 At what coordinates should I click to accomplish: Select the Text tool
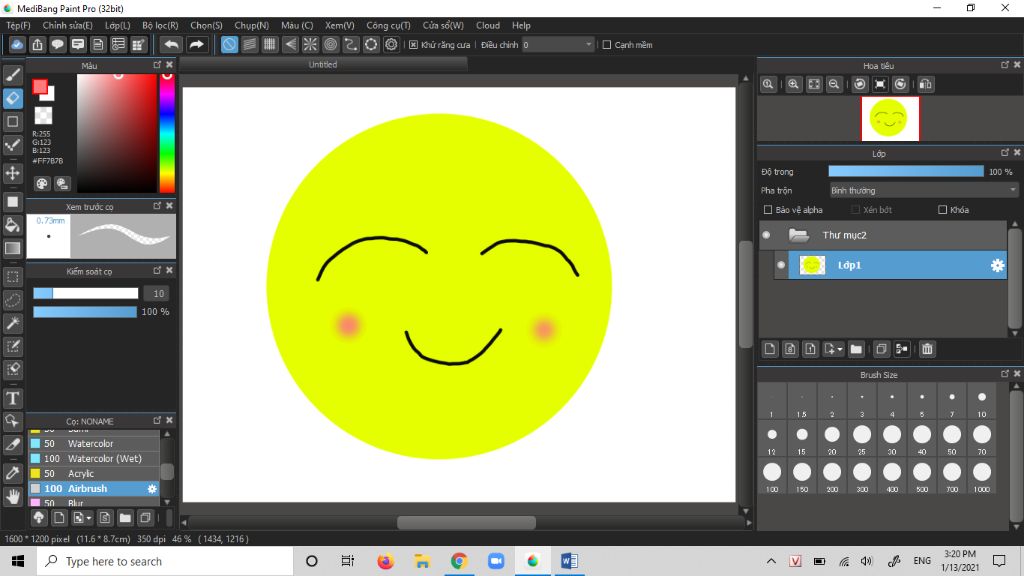pyautogui.click(x=12, y=398)
